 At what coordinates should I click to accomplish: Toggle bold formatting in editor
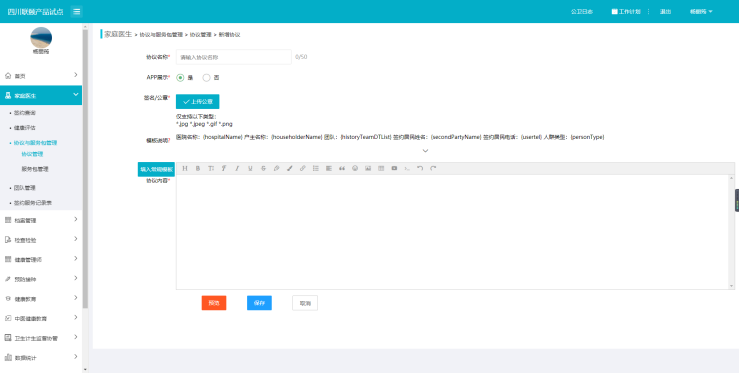(198, 169)
